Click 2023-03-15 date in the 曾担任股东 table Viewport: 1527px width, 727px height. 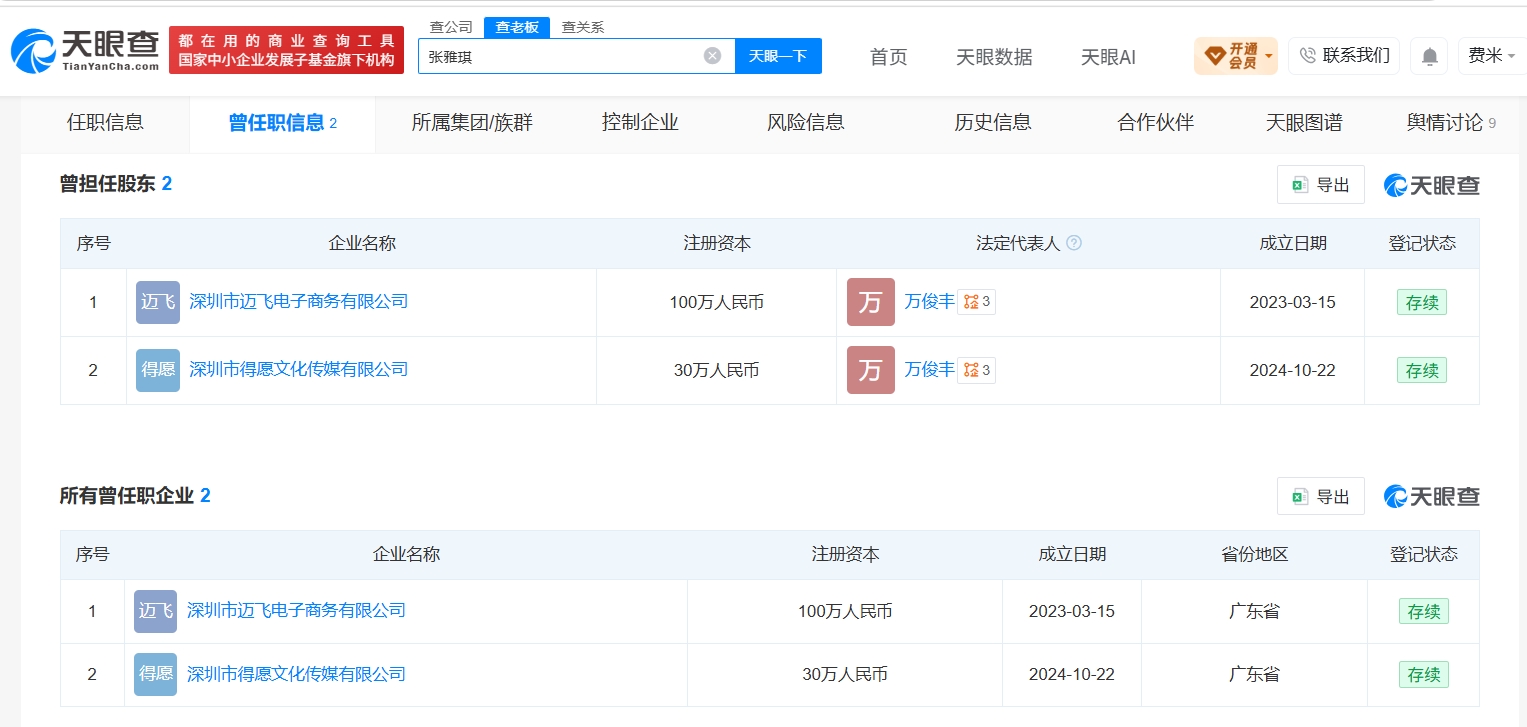pos(1292,302)
